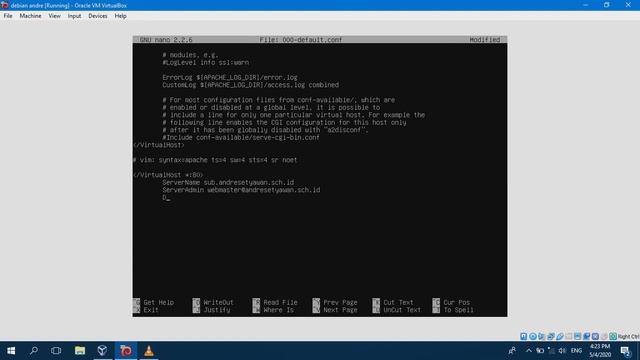This screenshot has width=640, height=360.
Task: Click the 'Get Help' nano shortcut label
Action: pyautogui.click(x=158, y=302)
